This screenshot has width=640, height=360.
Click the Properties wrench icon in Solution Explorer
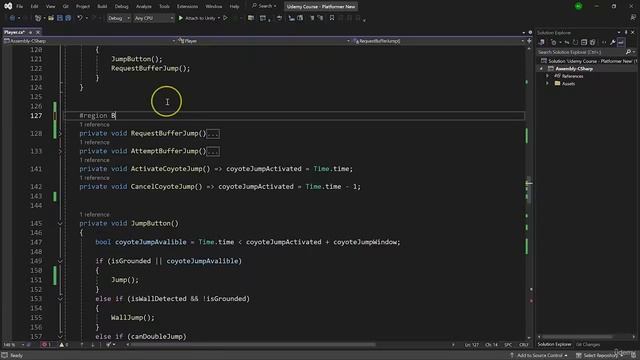point(613,42)
